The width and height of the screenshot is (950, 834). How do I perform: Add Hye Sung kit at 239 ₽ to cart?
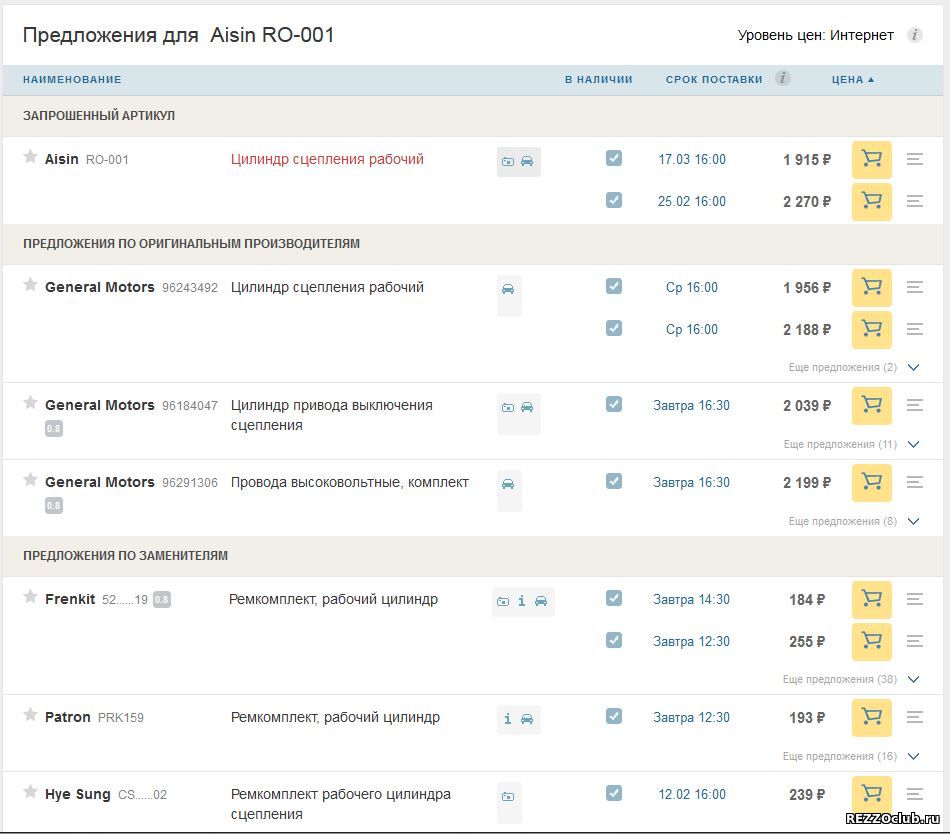tap(871, 794)
